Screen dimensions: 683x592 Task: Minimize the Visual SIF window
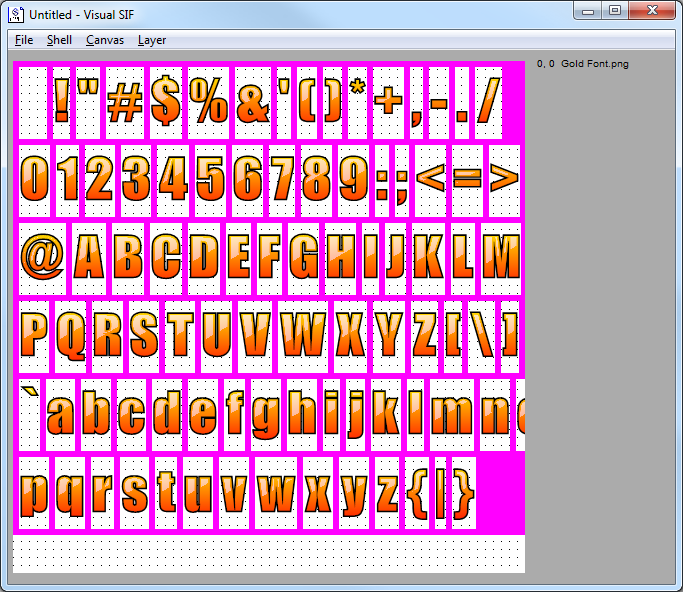point(589,11)
